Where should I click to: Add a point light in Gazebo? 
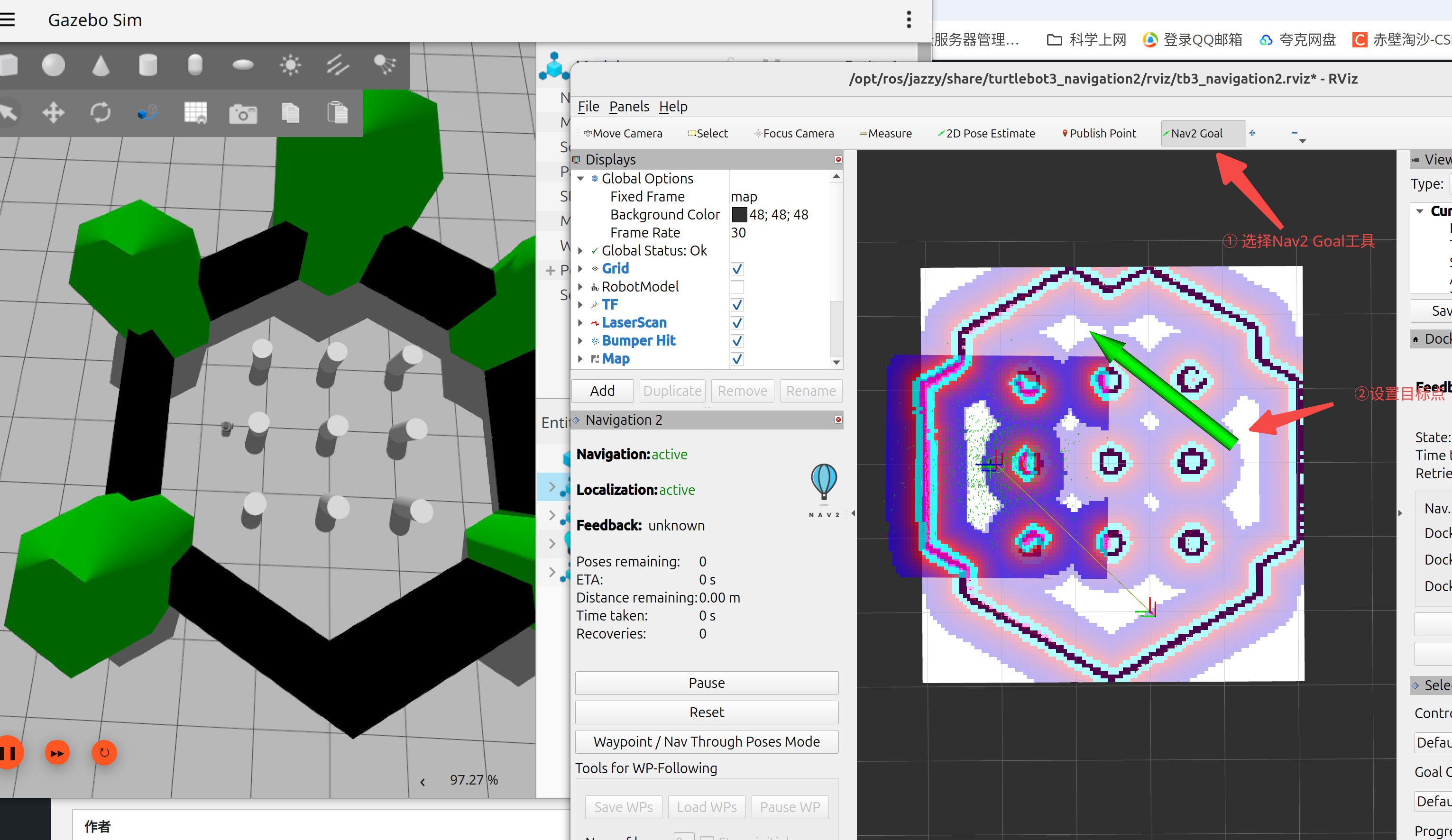click(290, 65)
